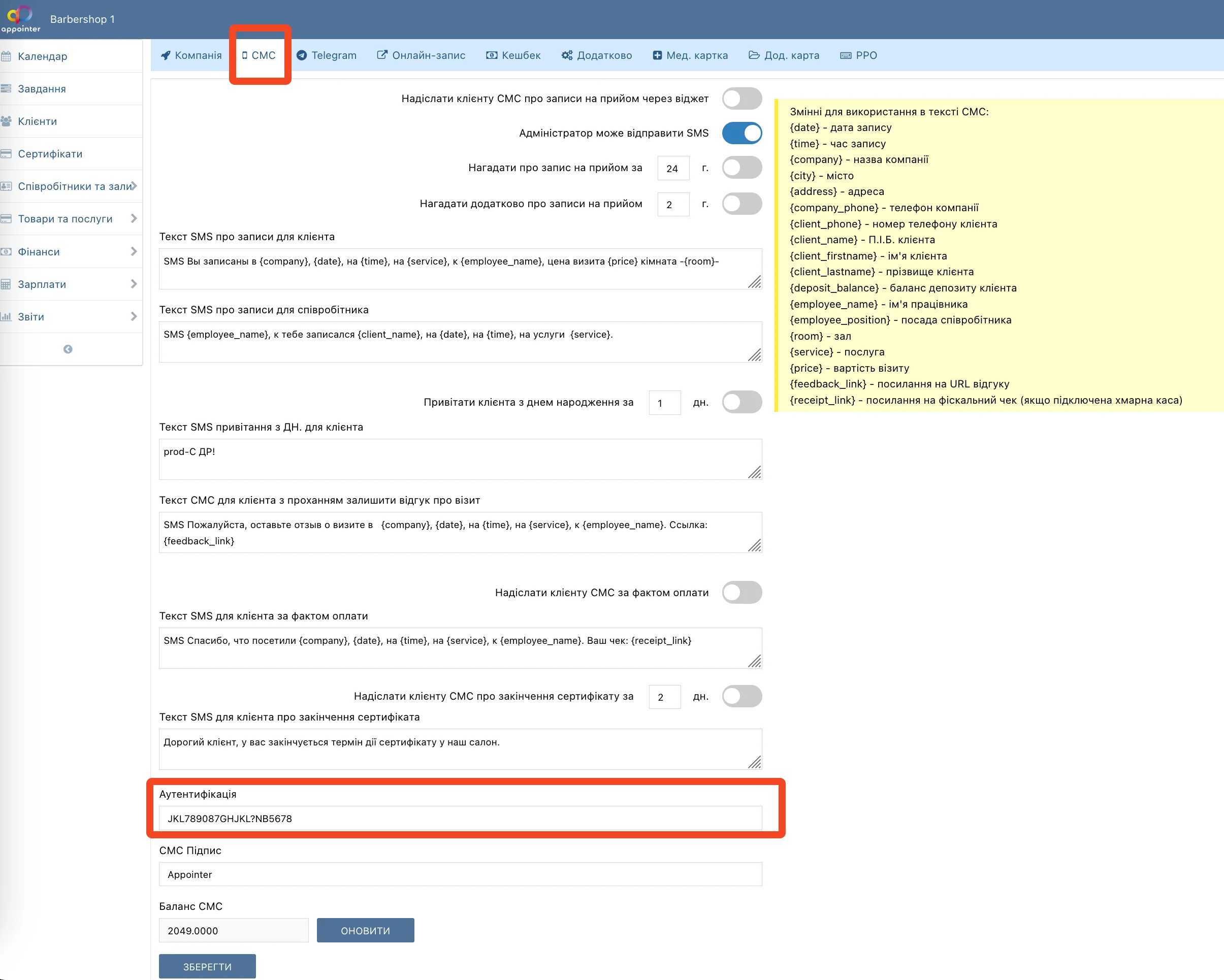This screenshot has width=1224, height=980.
Task: Click the client booking SMS text area
Action: (x=461, y=269)
